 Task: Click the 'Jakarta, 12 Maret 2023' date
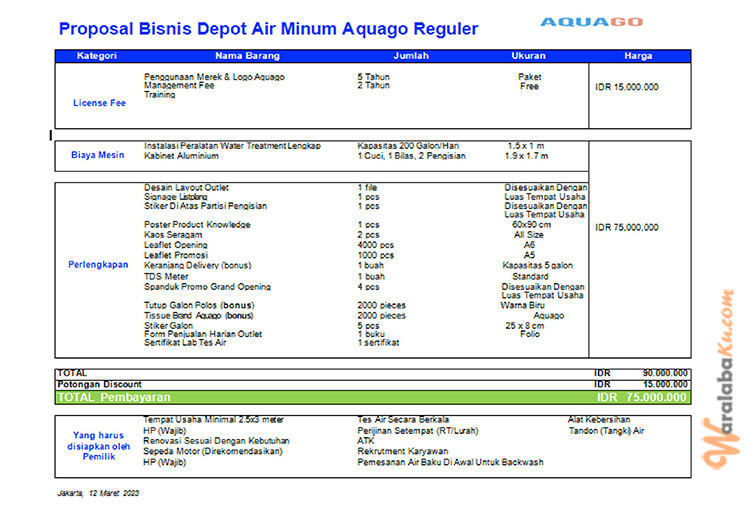[x=98, y=493]
